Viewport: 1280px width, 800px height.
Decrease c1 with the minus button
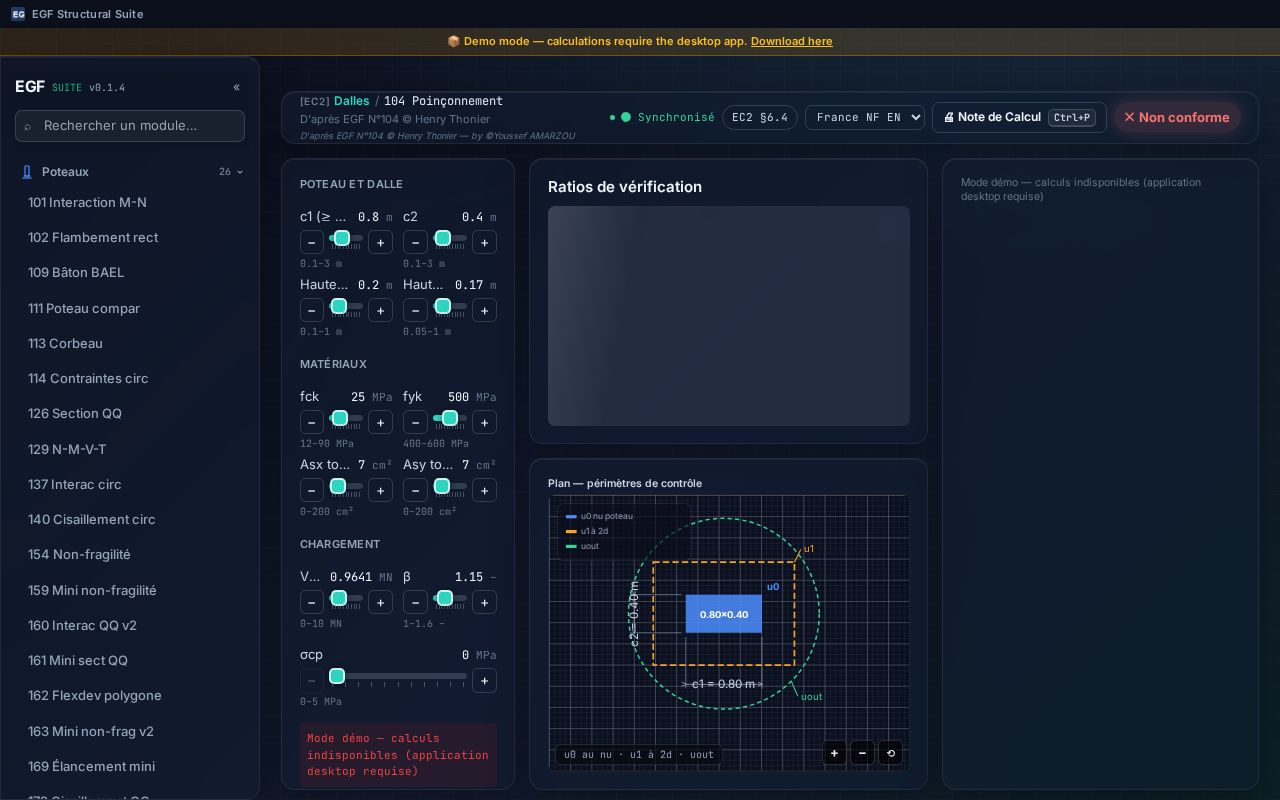(312, 242)
